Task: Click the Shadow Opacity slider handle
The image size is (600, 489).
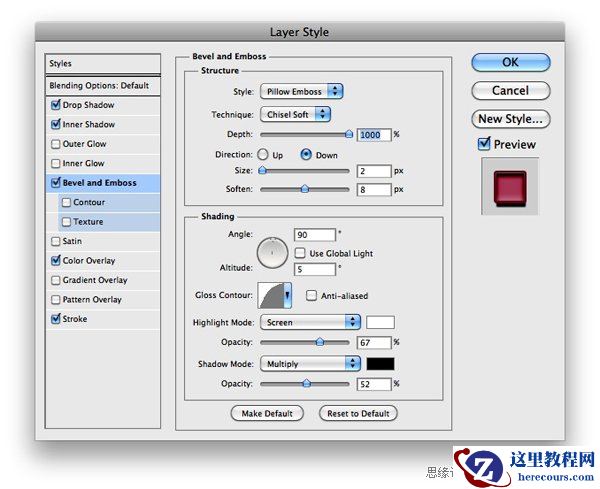Action: [306, 383]
